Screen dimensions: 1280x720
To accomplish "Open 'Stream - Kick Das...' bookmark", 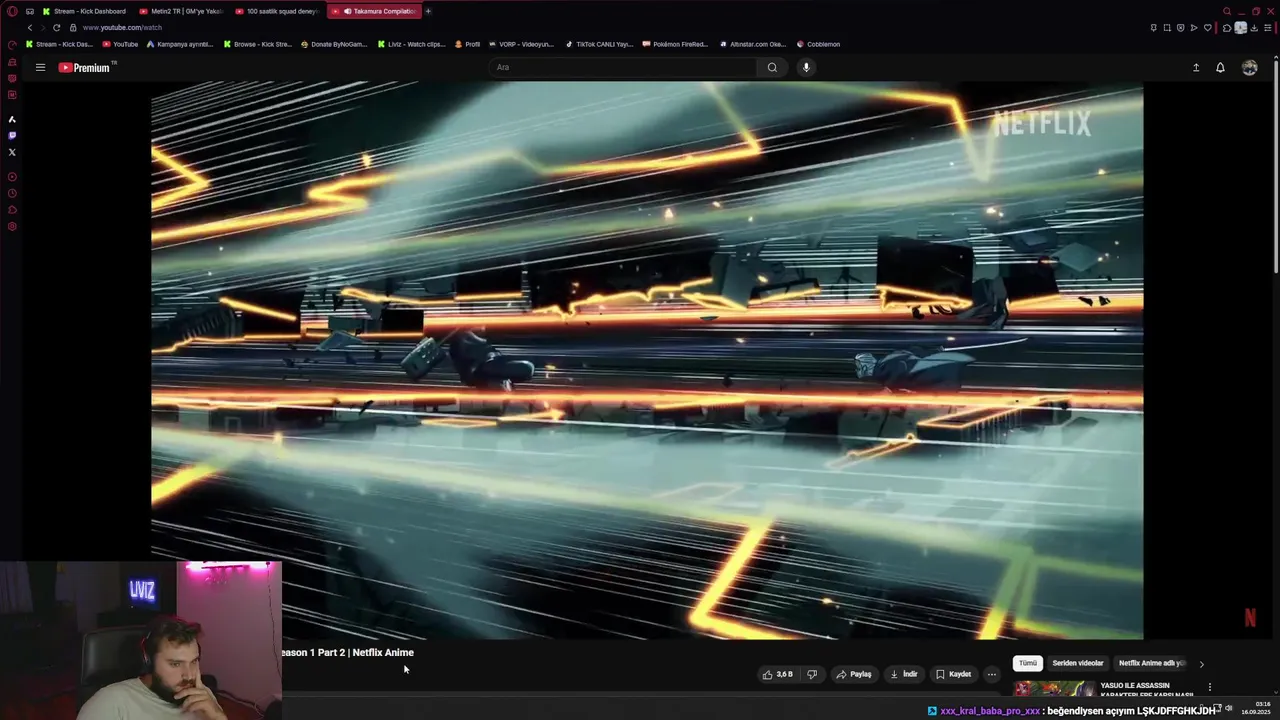I will point(59,44).
